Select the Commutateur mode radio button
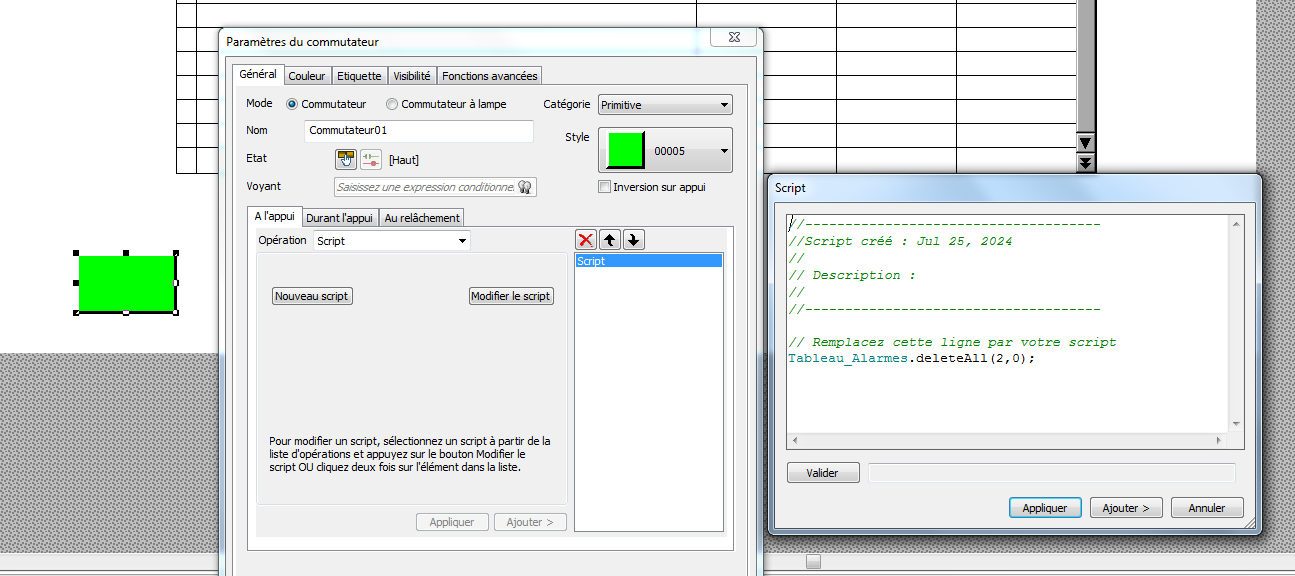Screen dimensions: 1295x576 292,104
